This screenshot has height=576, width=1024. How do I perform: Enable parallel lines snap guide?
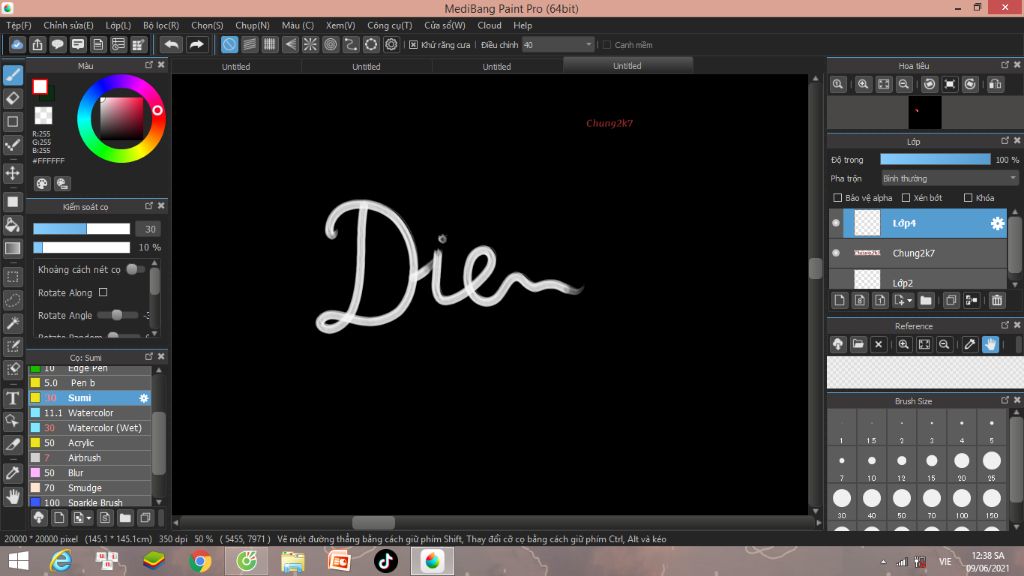point(249,44)
